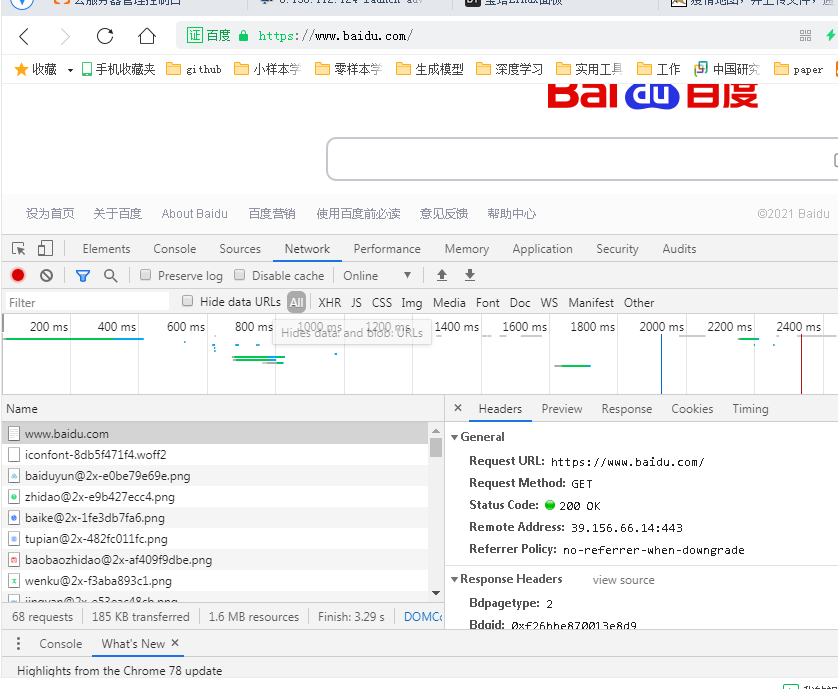838x689 pixels.
Task: Open the Cookies tab of the request
Action: [x=692, y=408]
